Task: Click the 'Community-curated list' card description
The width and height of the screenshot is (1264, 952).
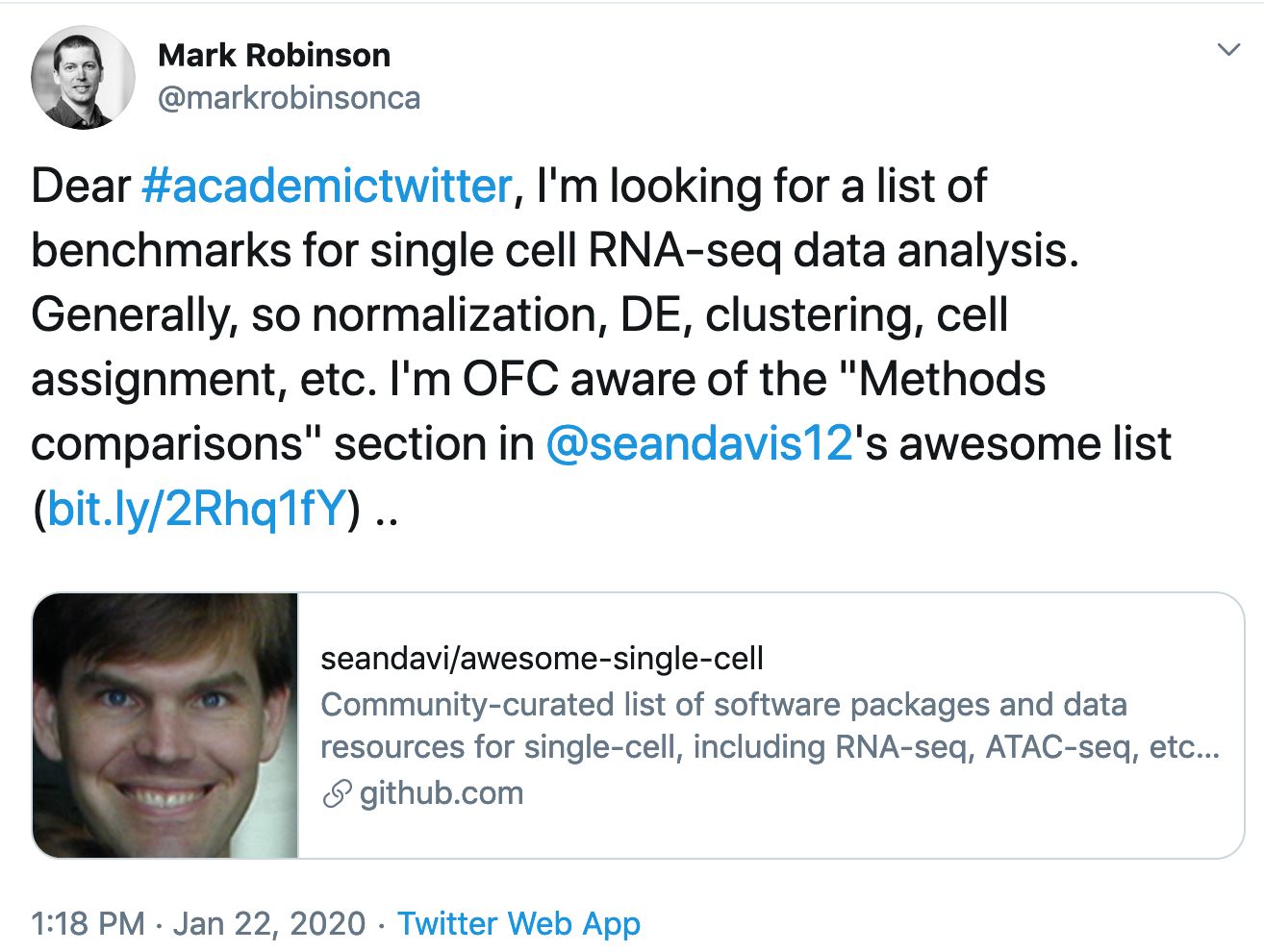Action: pyautogui.click(x=723, y=705)
